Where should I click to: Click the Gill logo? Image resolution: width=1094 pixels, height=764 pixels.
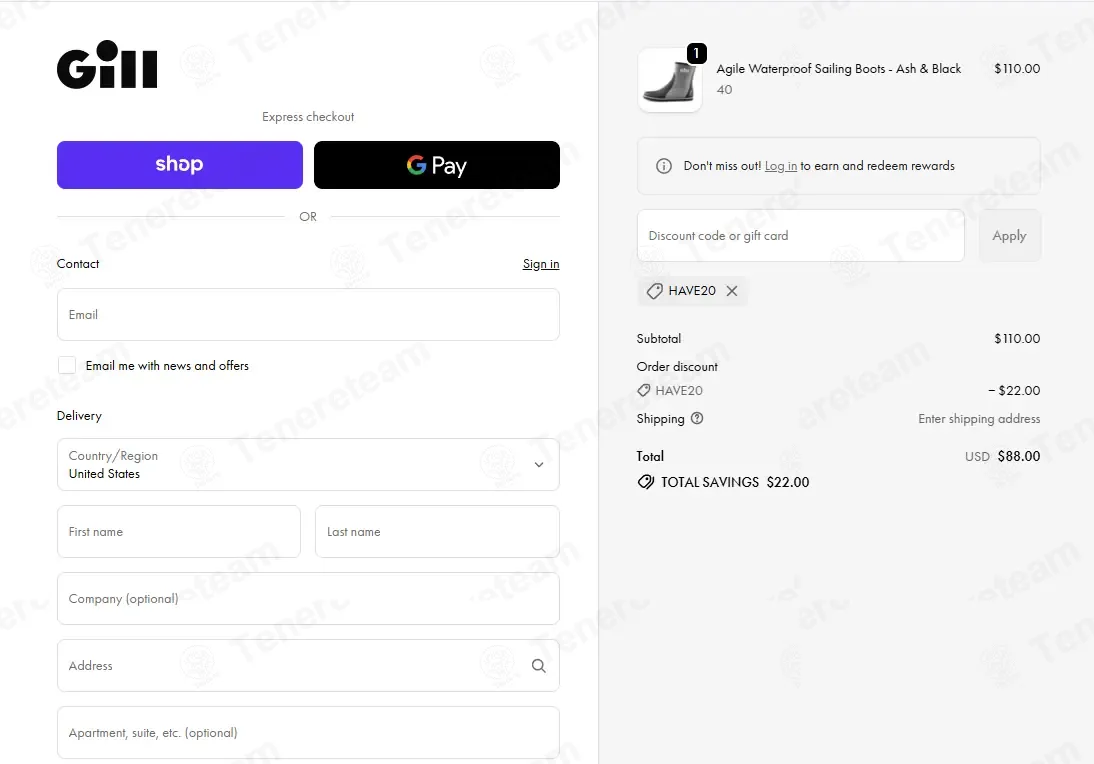(x=107, y=64)
